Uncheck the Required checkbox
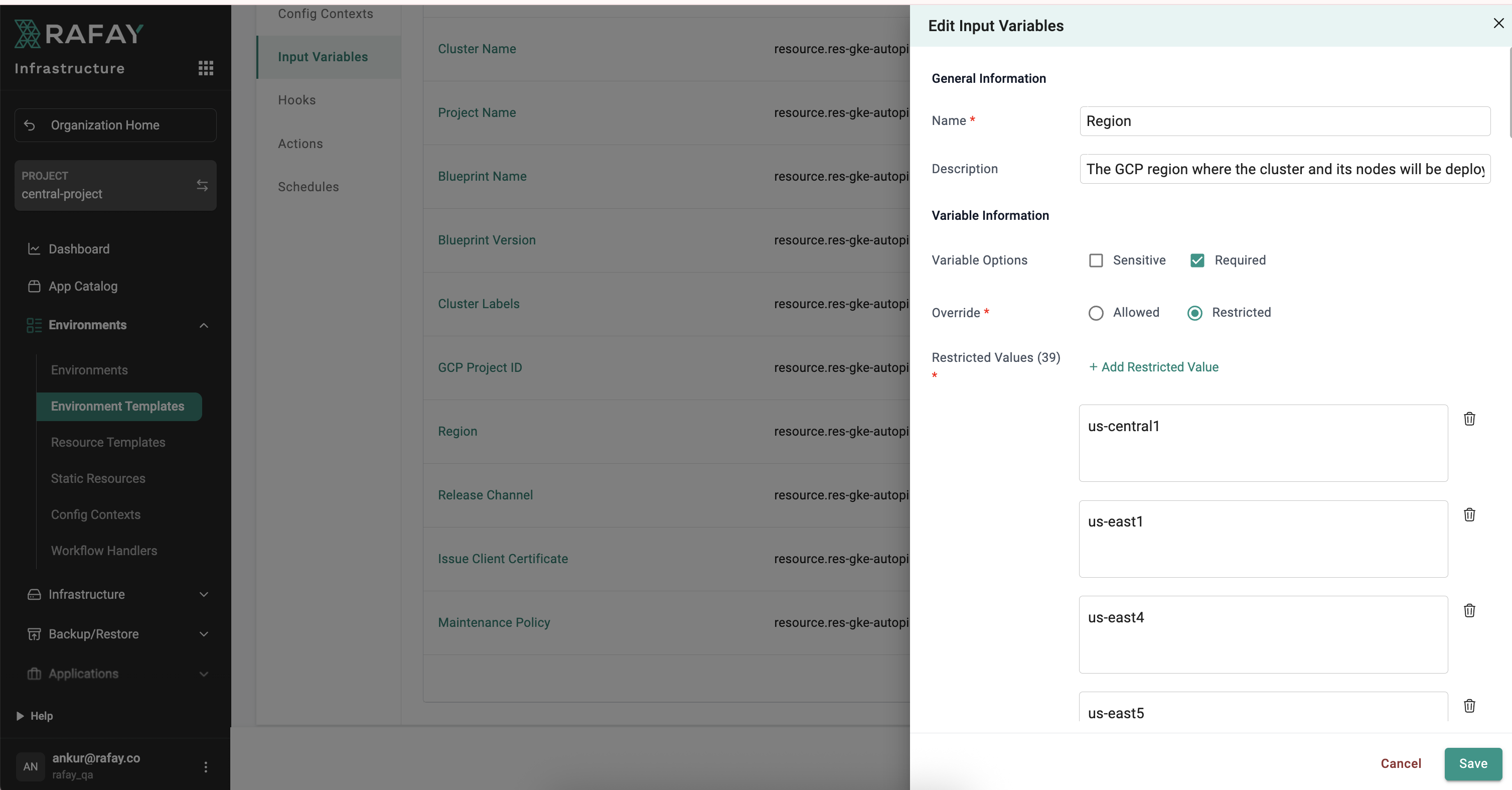This screenshot has width=1512, height=790. (1197, 260)
